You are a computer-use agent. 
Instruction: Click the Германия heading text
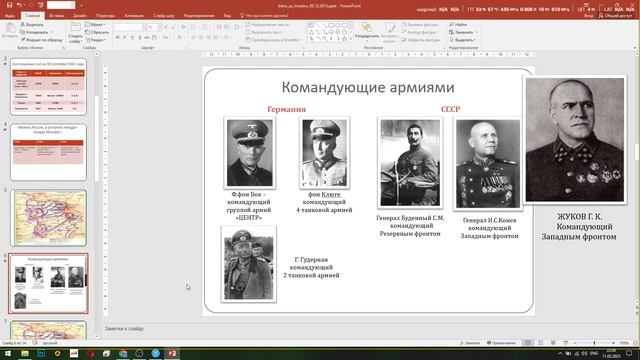tap(286, 109)
